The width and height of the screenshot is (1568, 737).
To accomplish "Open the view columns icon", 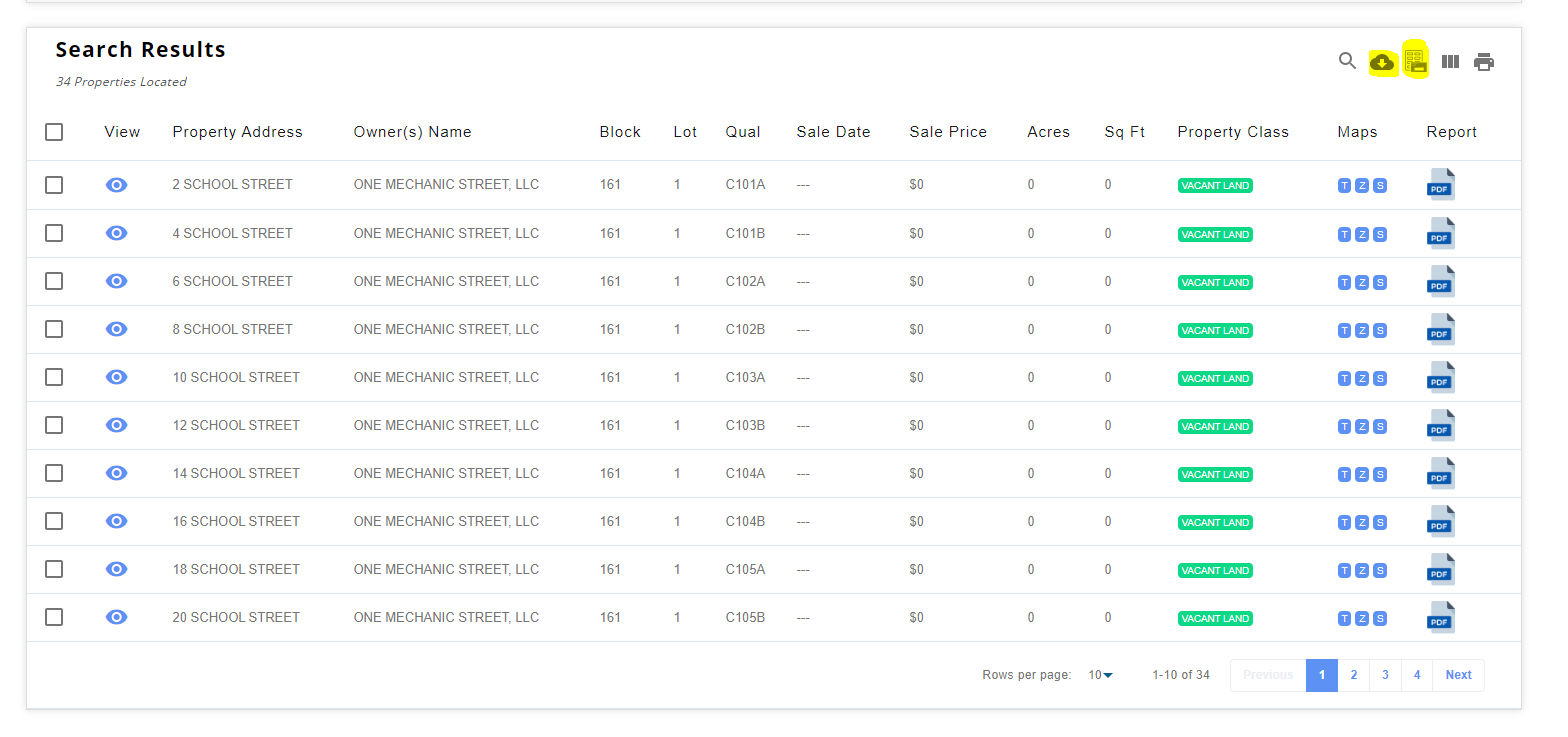I will tap(1450, 62).
